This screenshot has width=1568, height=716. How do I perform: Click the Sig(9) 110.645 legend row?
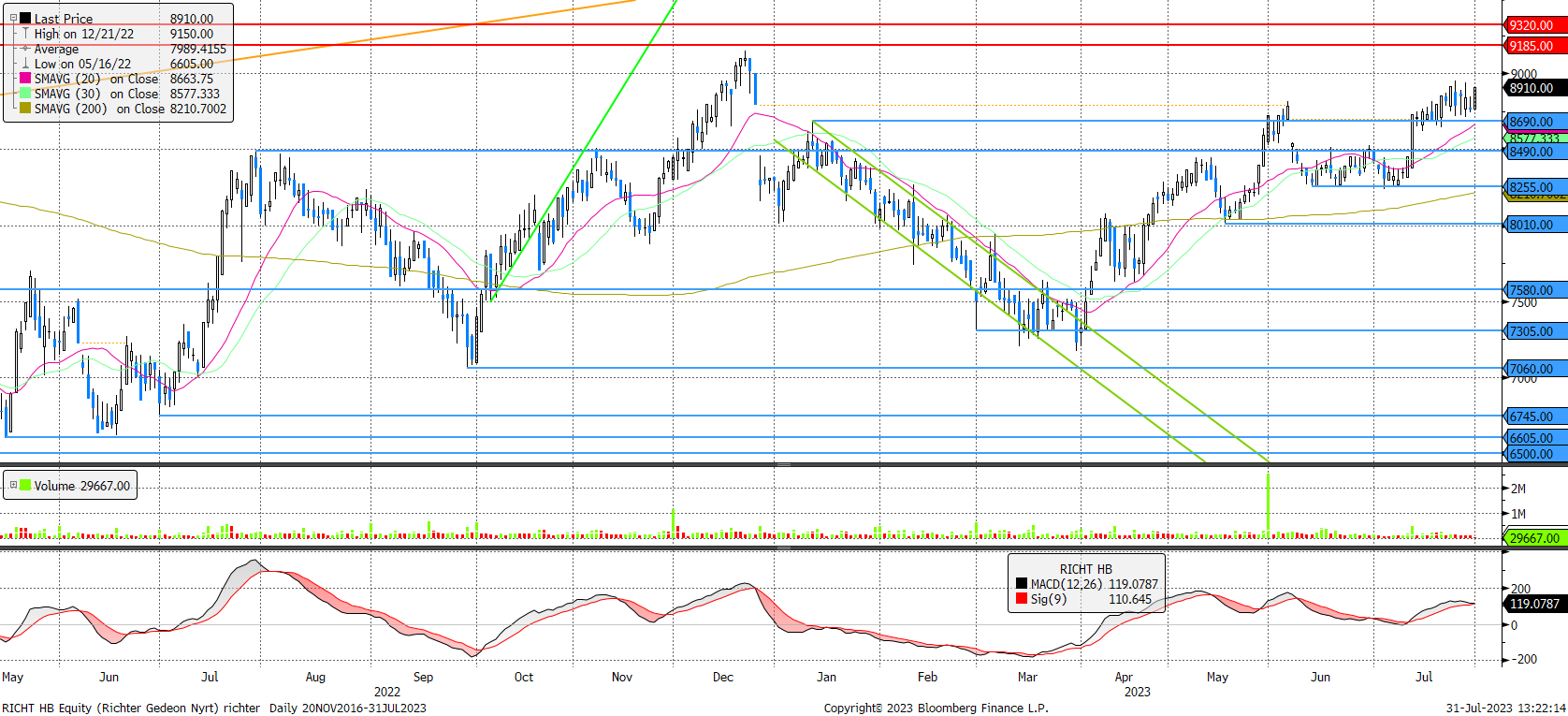[x=1085, y=599]
